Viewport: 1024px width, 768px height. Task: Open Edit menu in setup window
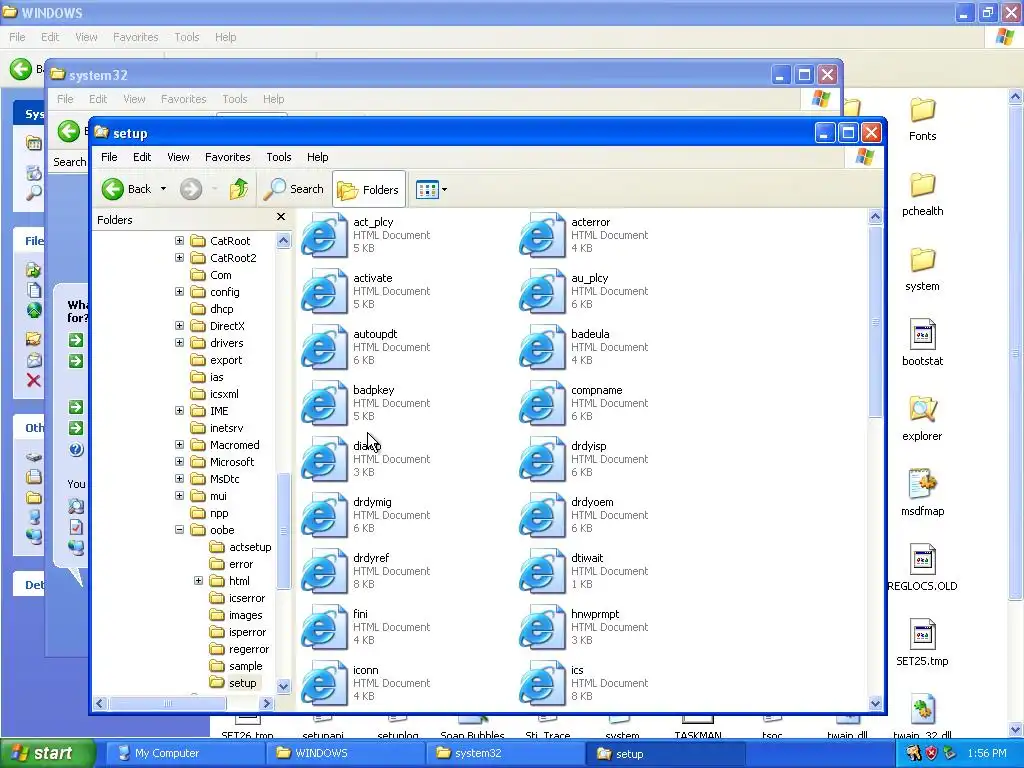(x=142, y=157)
